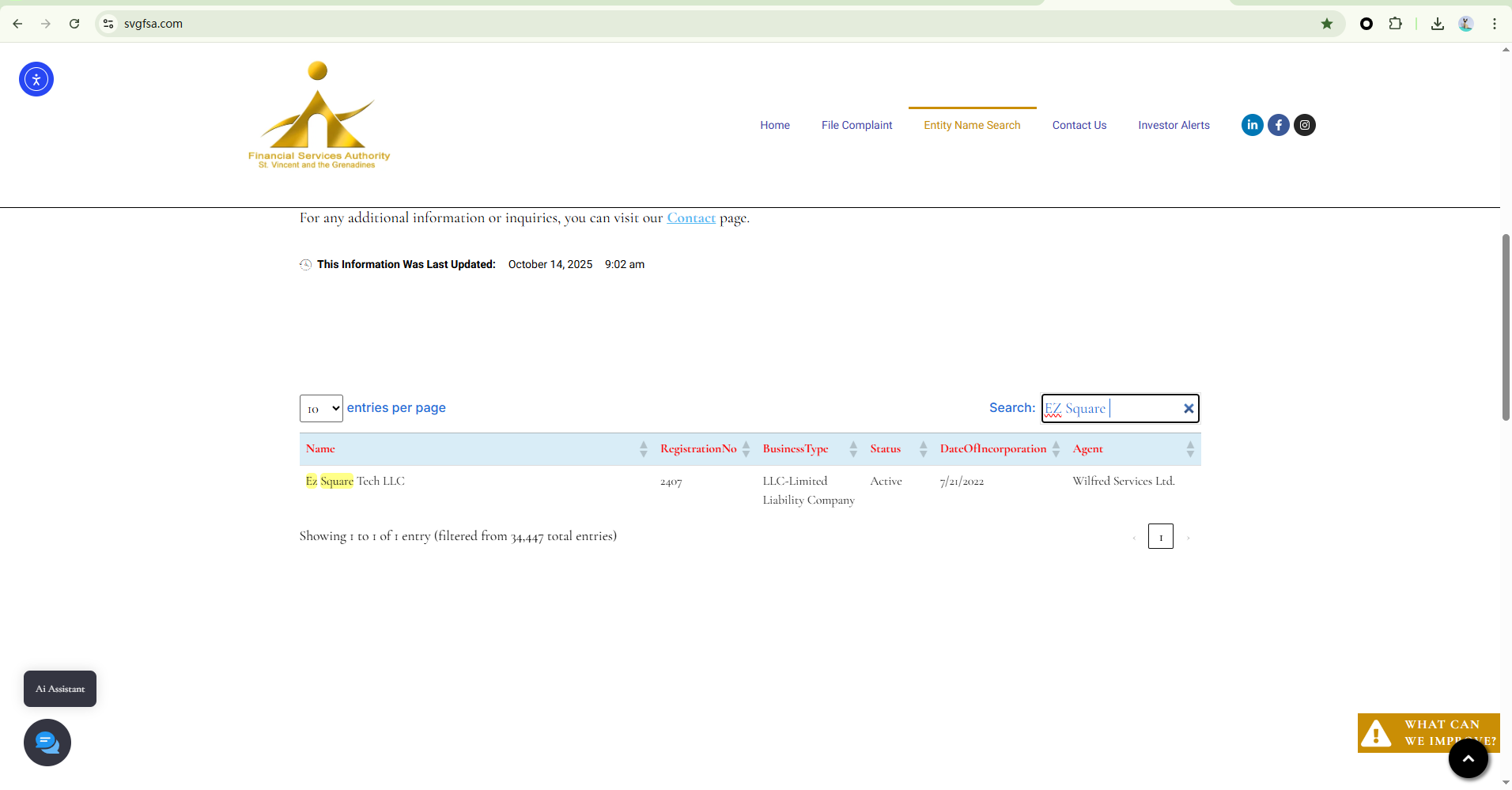Image resolution: width=1512 pixels, height=790 pixels.
Task: Click the Ai Assistant button
Action: (x=60, y=689)
